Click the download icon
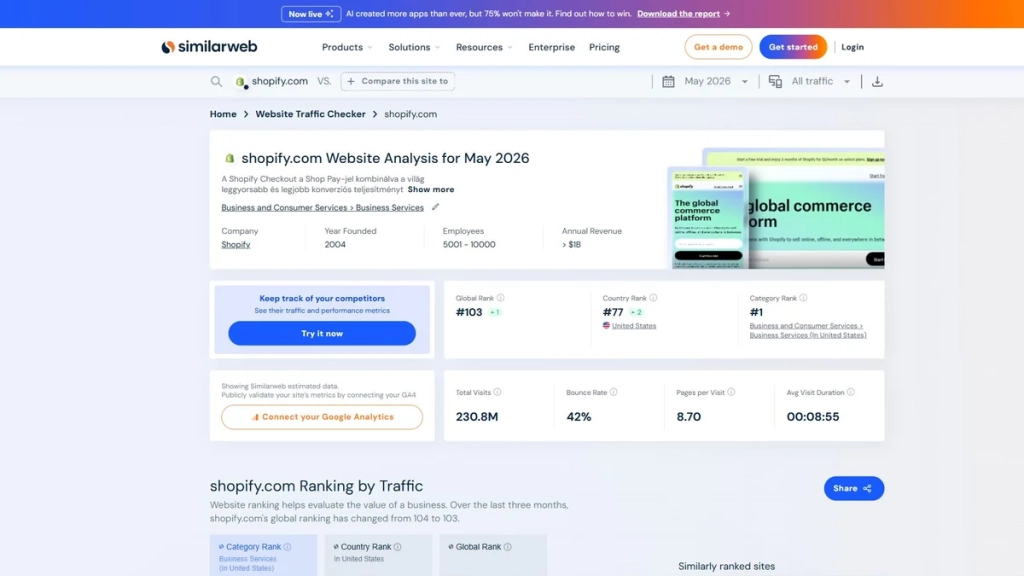 pos(877,82)
